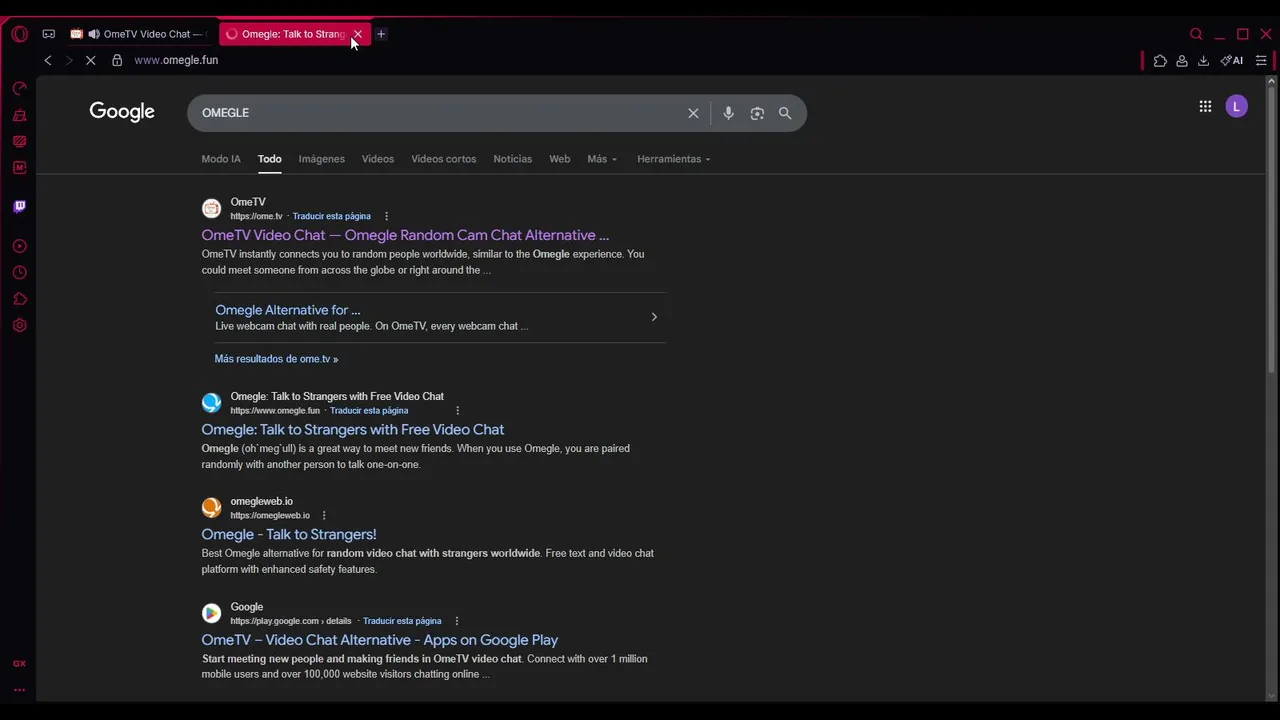
Task: Switch to Videos cortos results tab
Action: coord(443,159)
